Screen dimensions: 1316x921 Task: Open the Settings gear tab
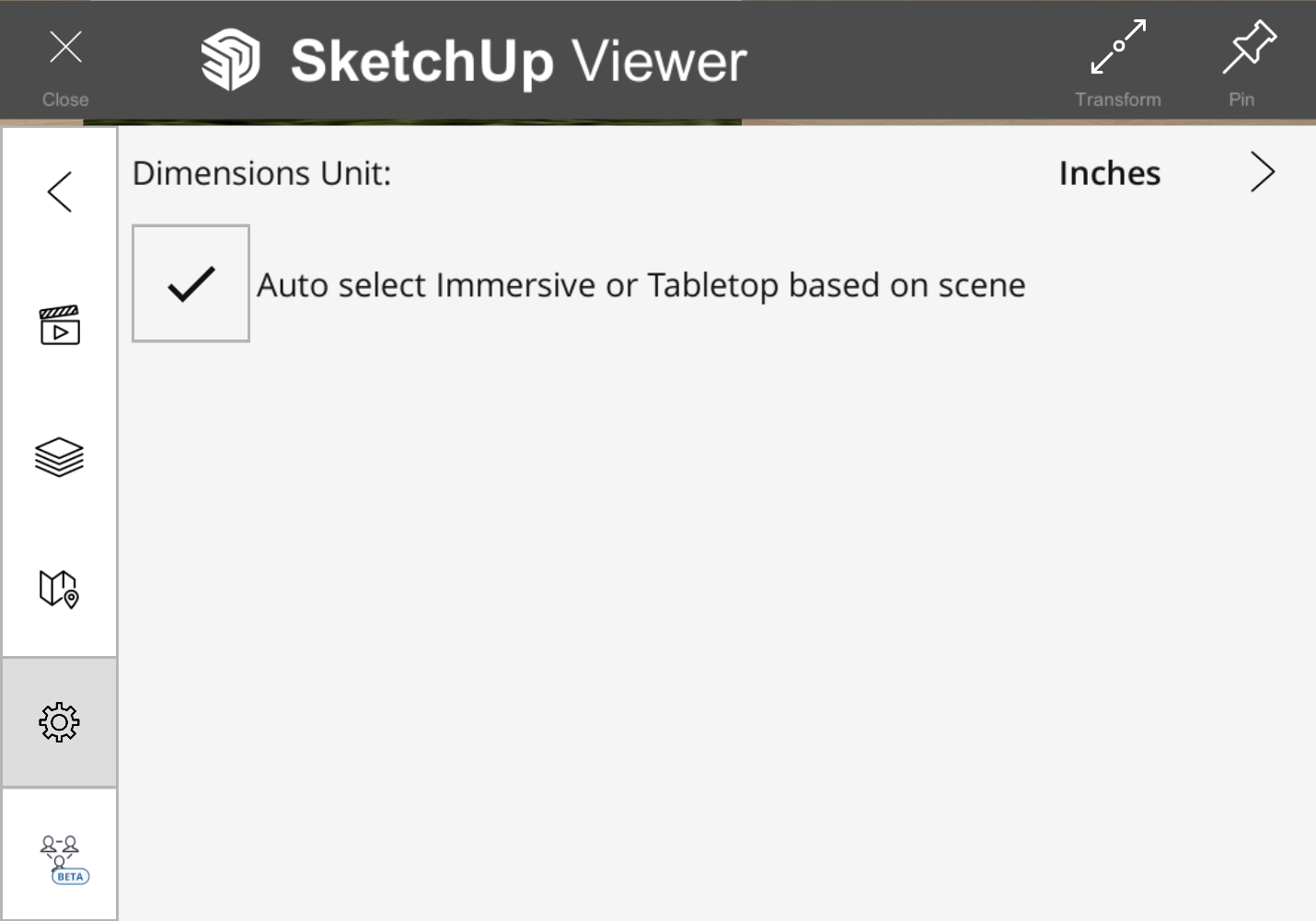tap(60, 723)
